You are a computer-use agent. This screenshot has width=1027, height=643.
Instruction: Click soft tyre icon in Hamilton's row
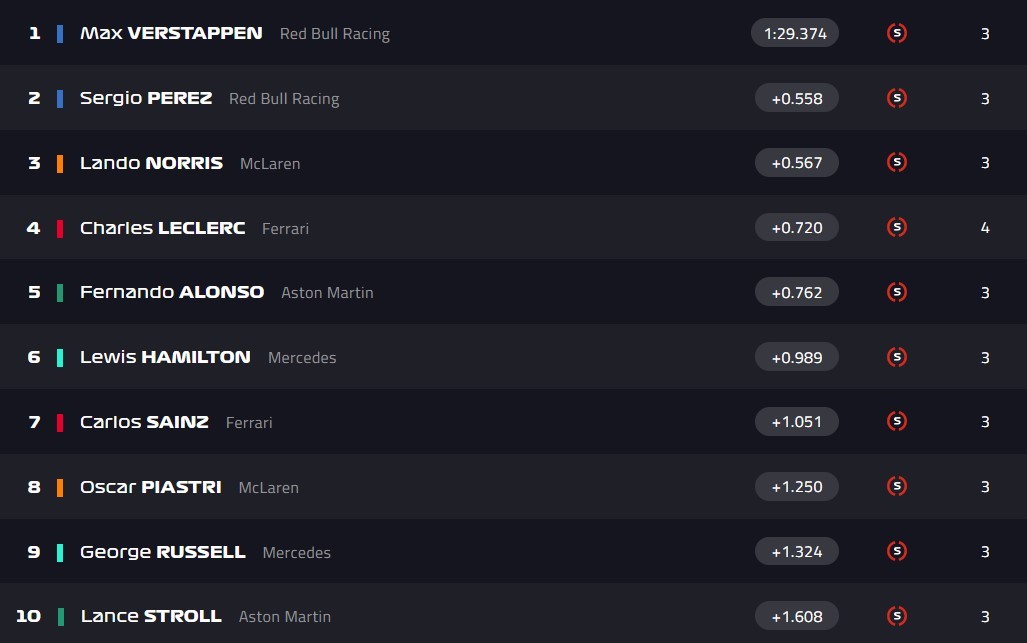click(897, 357)
